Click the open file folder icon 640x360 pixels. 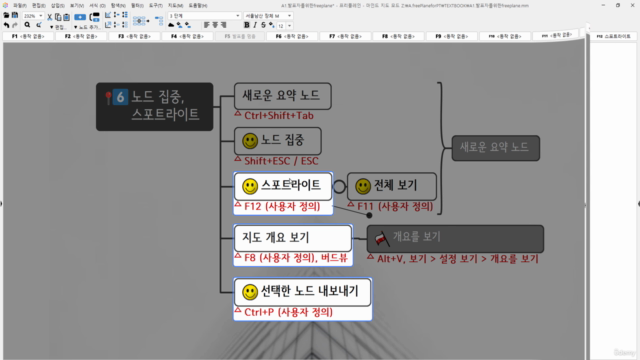6,16
